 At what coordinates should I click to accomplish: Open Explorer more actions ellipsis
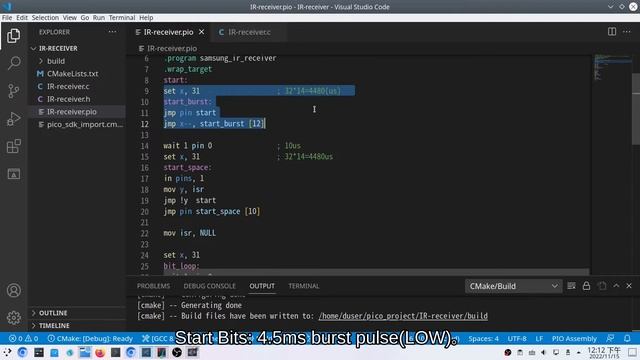112,32
